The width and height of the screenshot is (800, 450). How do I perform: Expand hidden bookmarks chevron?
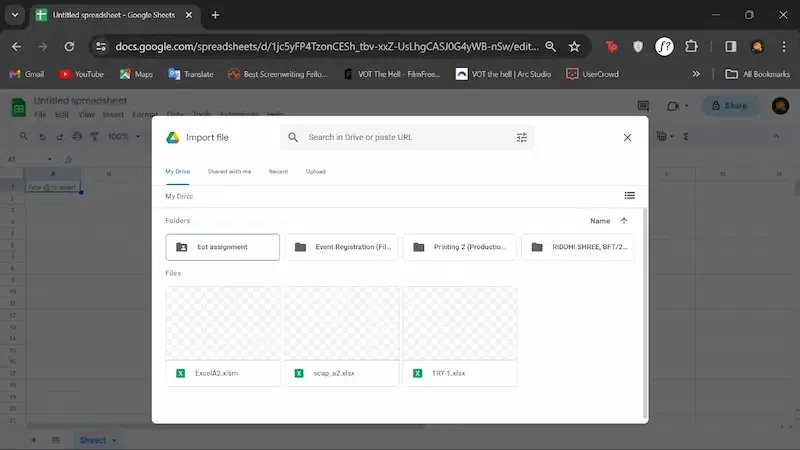[696, 74]
